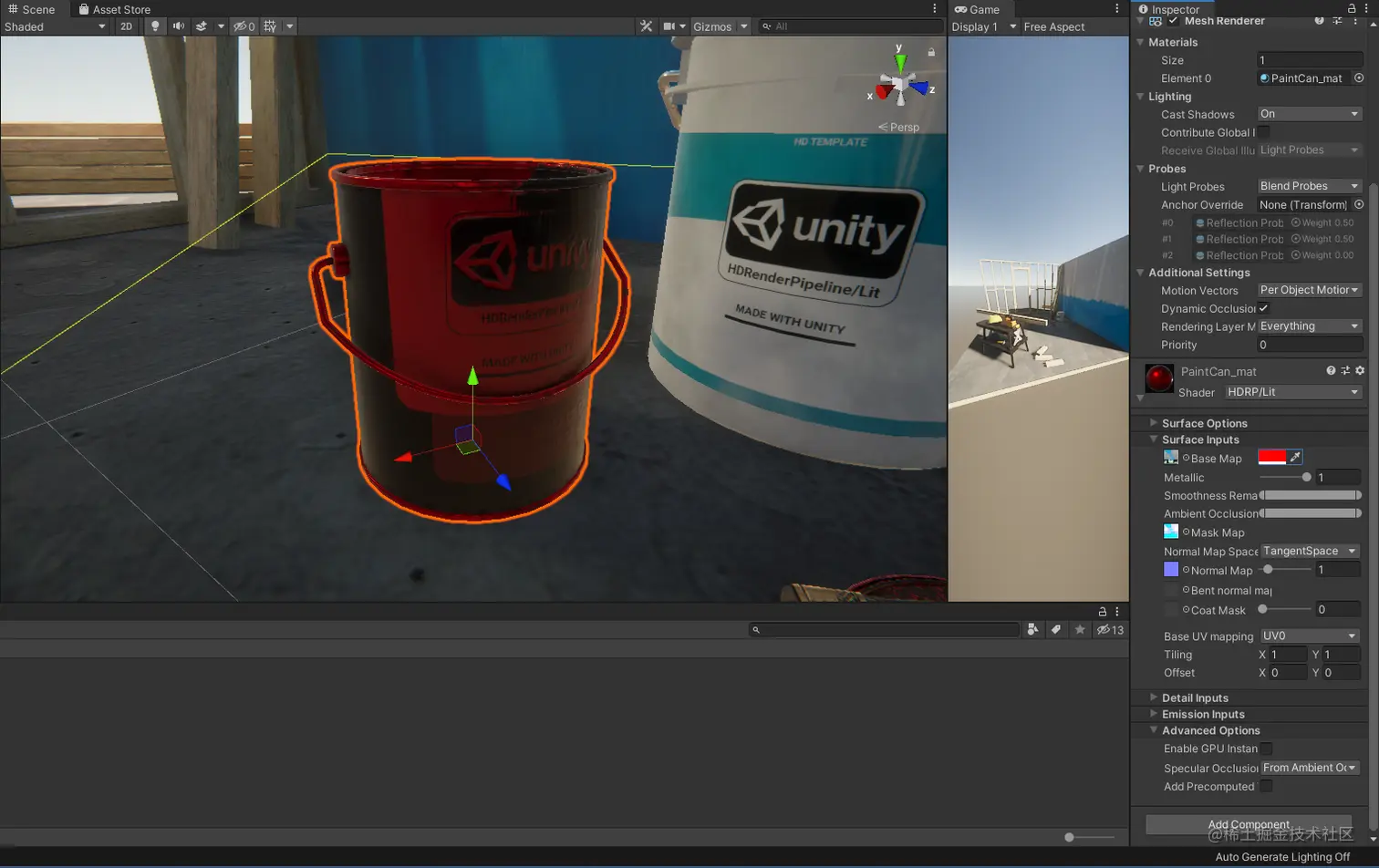Switch to the Scene tab

point(32,9)
